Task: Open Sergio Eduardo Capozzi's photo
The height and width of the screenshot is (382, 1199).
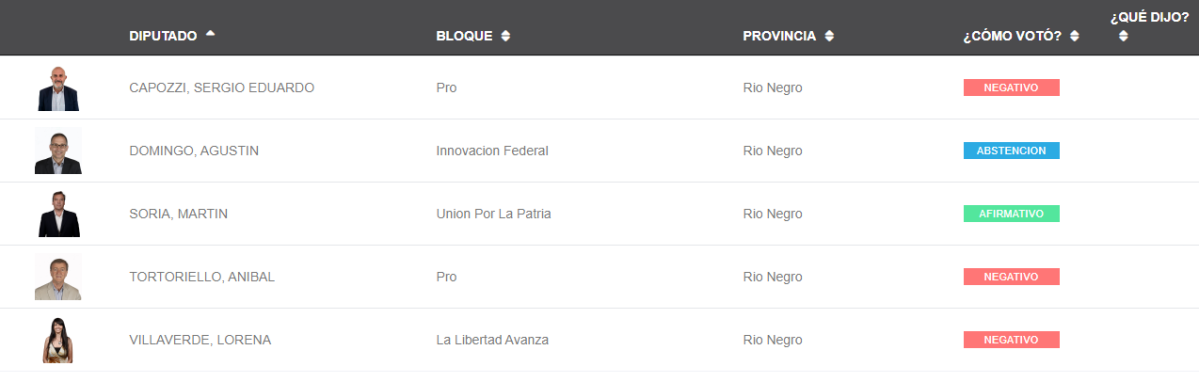Action: tap(58, 88)
